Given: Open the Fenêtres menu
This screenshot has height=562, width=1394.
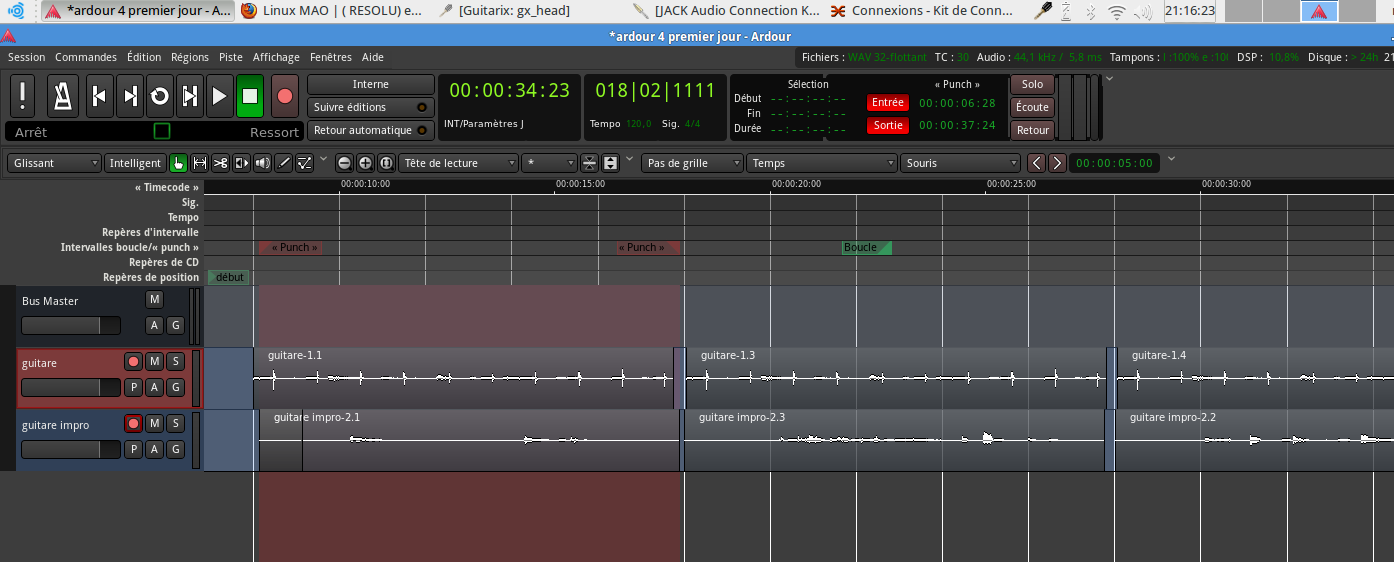Looking at the screenshot, I should click(330, 57).
